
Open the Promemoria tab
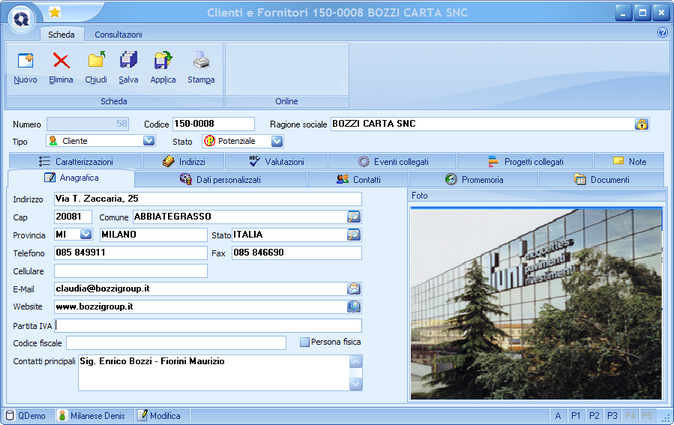pos(474,180)
